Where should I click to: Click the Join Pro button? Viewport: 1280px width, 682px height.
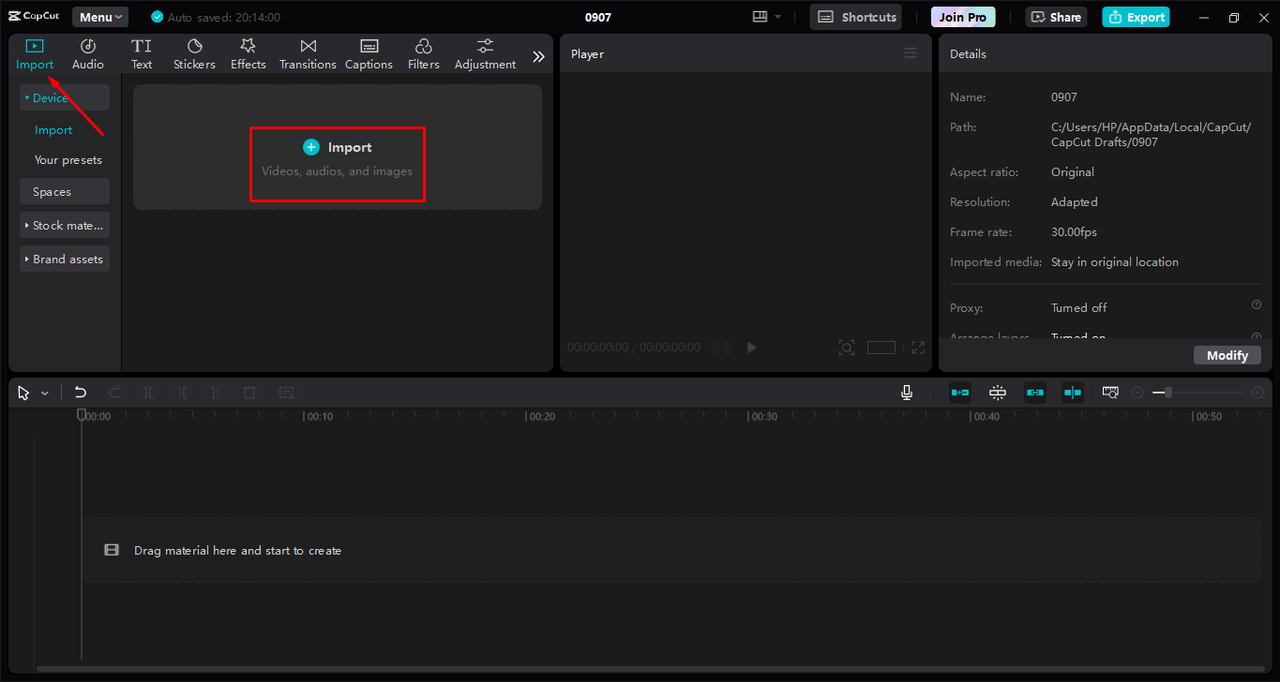963,17
